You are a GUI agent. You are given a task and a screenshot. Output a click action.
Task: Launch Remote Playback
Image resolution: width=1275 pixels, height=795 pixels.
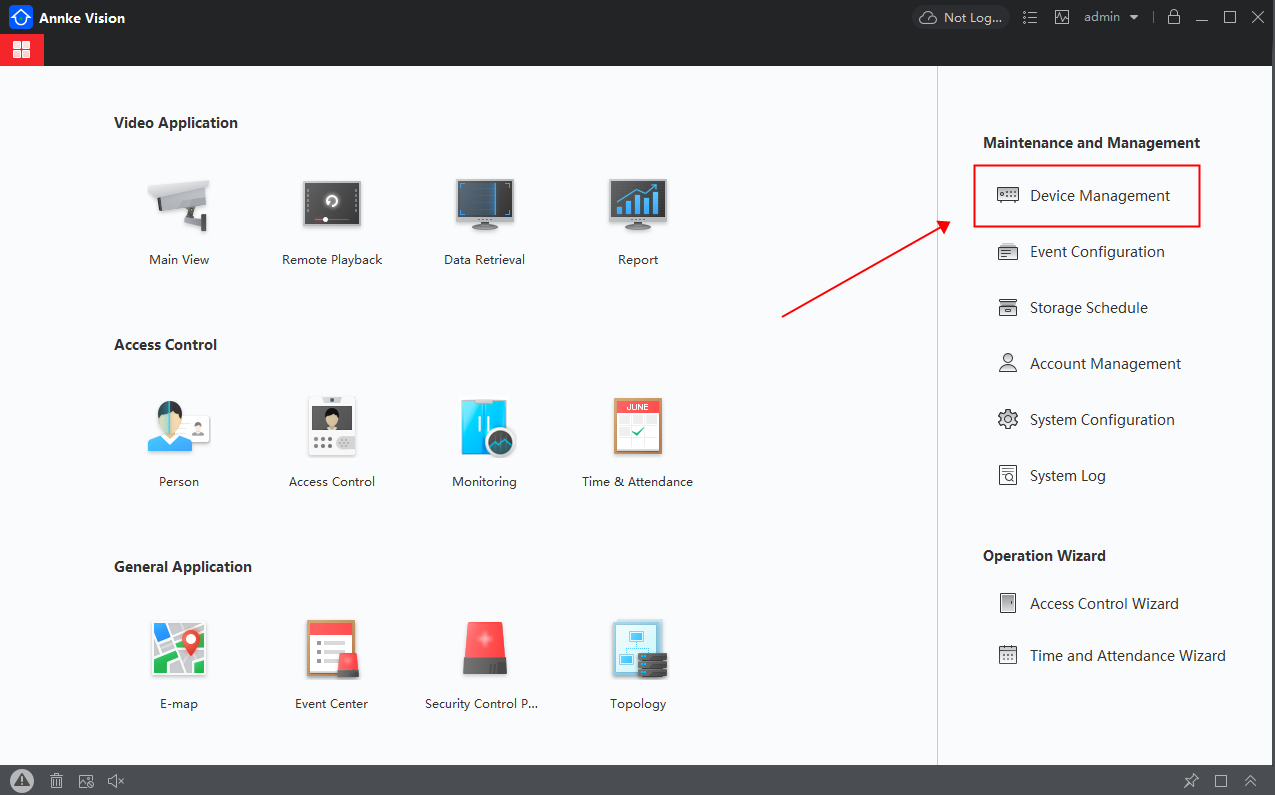tap(332, 205)
